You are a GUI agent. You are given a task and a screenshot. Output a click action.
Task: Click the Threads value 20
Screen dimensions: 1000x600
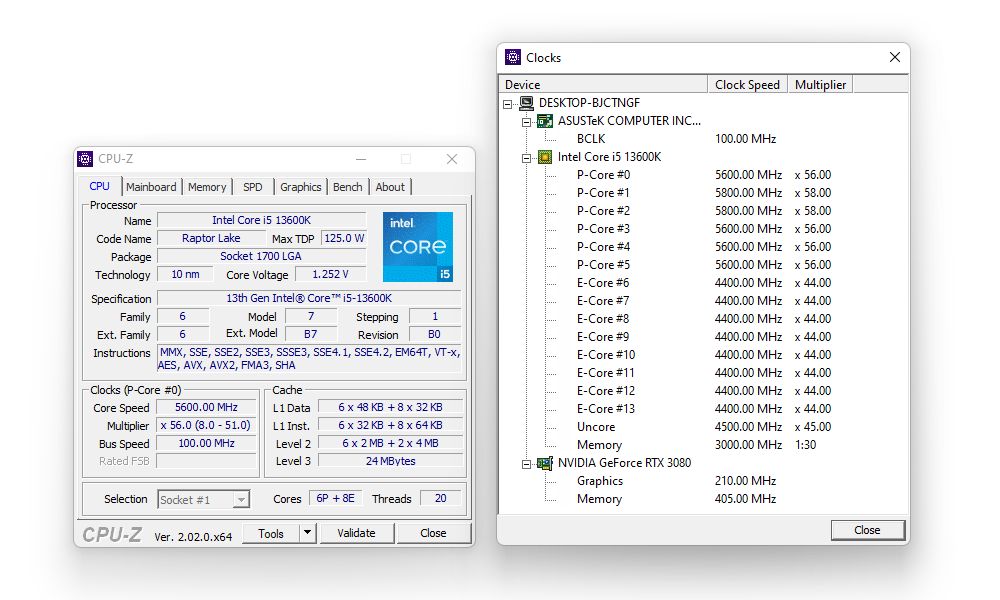click(441, 498)
